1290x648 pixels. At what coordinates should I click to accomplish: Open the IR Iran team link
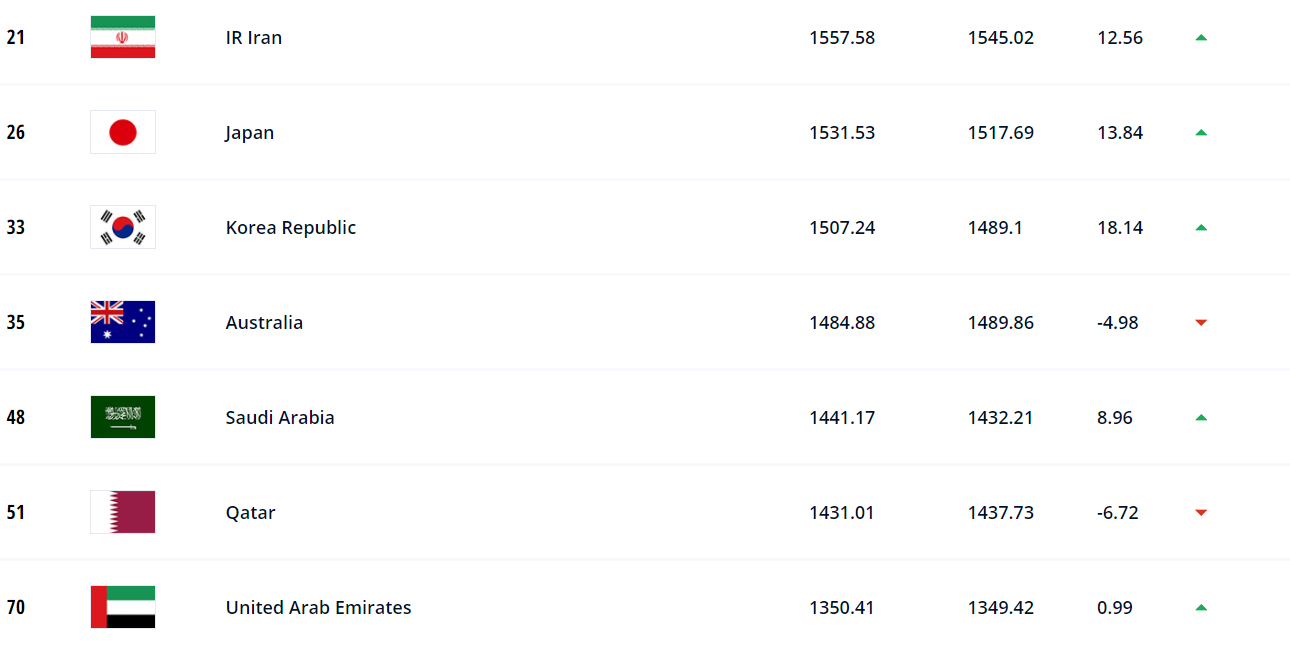click(x=254, y=37)
